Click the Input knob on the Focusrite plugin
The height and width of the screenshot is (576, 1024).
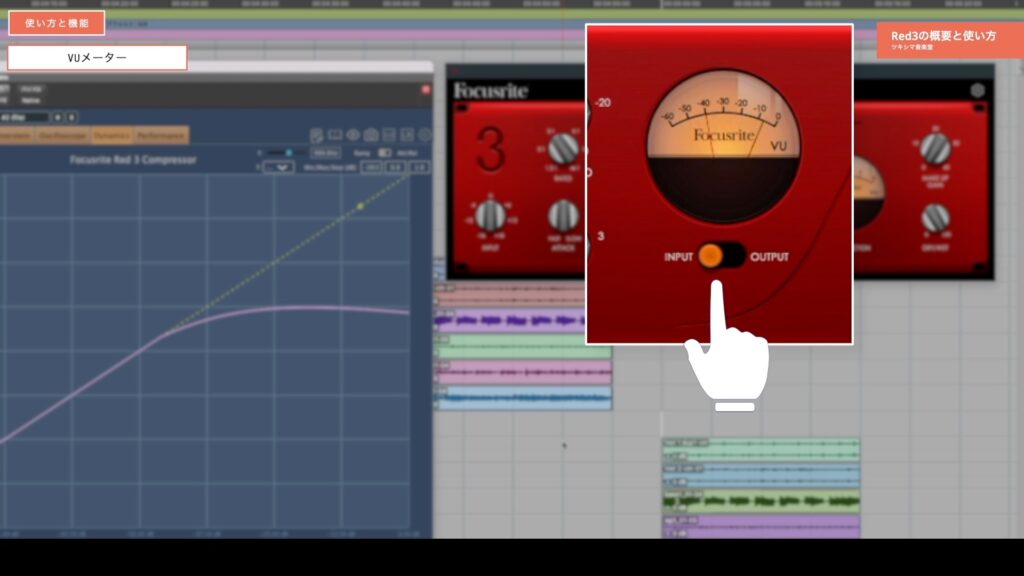(x=490, y=216)
